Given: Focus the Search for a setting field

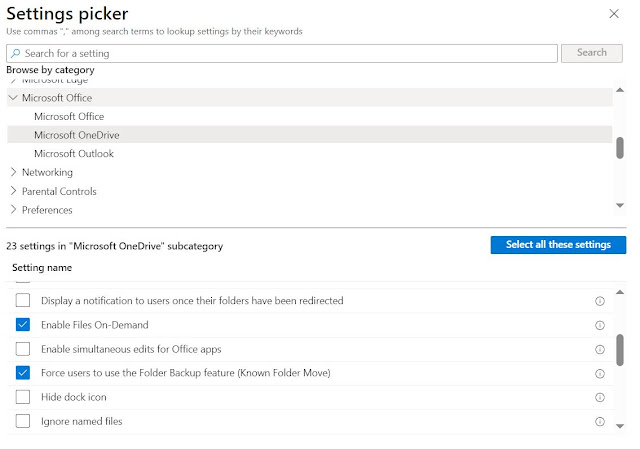Looking at the screenshot, I should click(x=282, y=53).
